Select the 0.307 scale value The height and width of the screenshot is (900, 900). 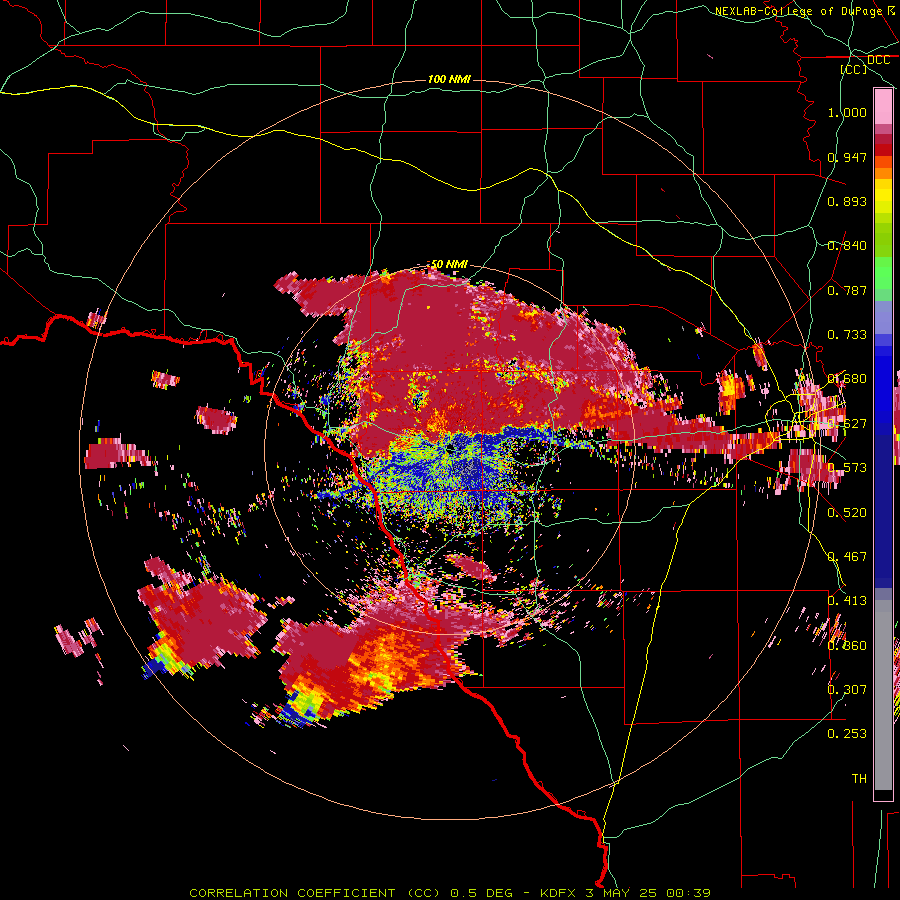point(847,689)
